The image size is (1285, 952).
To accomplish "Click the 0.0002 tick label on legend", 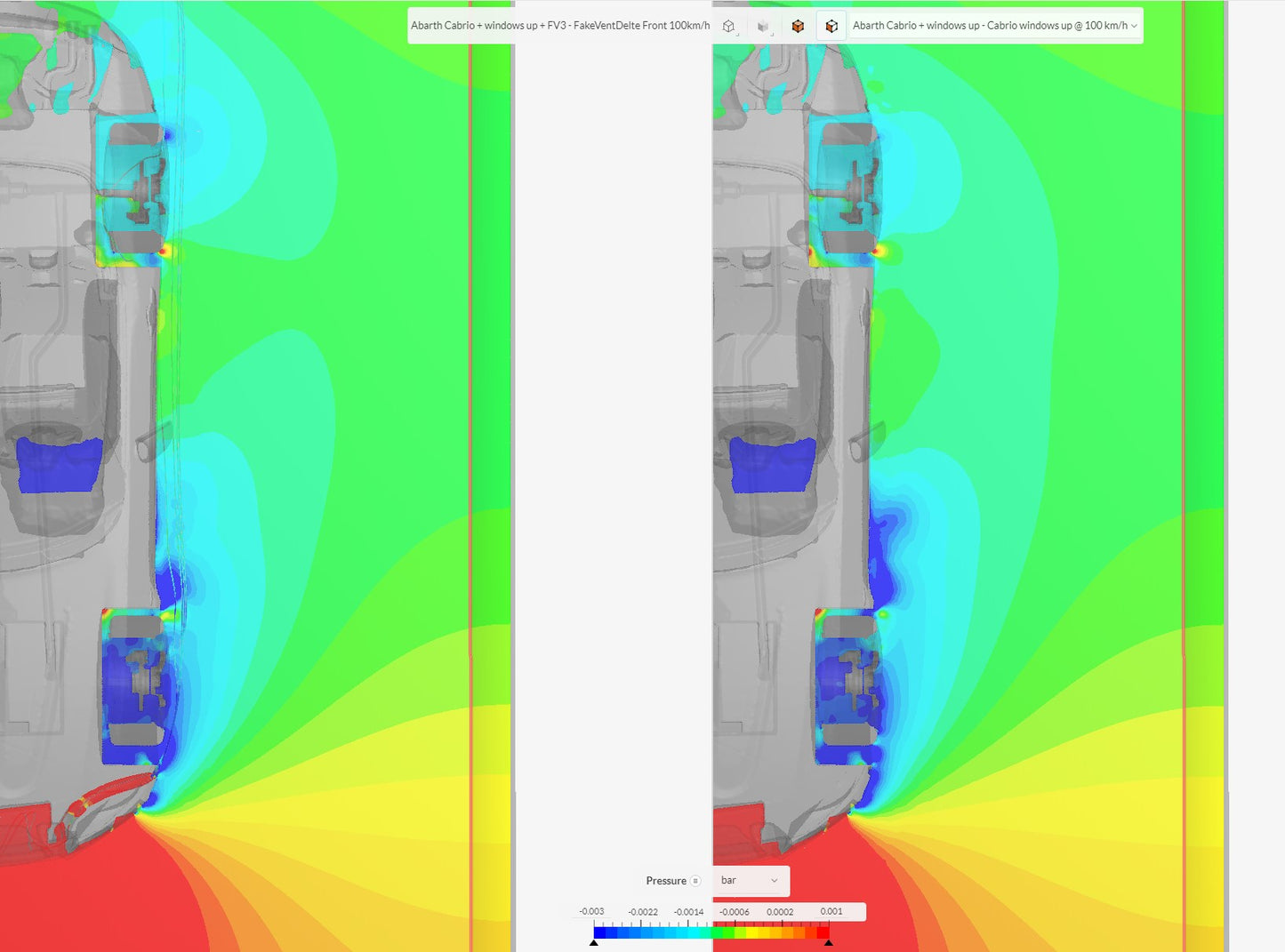I will coord(780,912).
